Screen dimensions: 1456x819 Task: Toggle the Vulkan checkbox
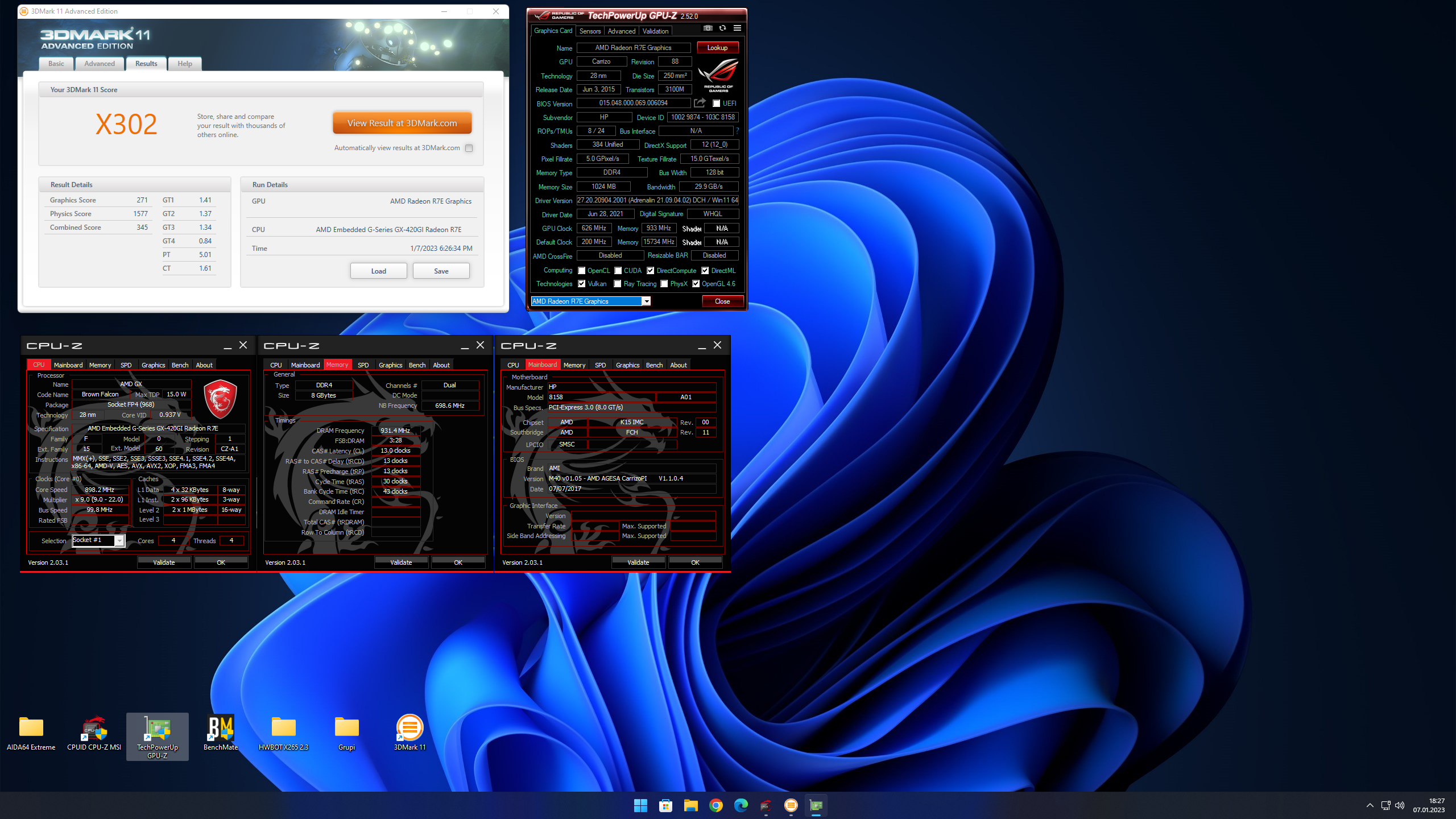point(581,284)
